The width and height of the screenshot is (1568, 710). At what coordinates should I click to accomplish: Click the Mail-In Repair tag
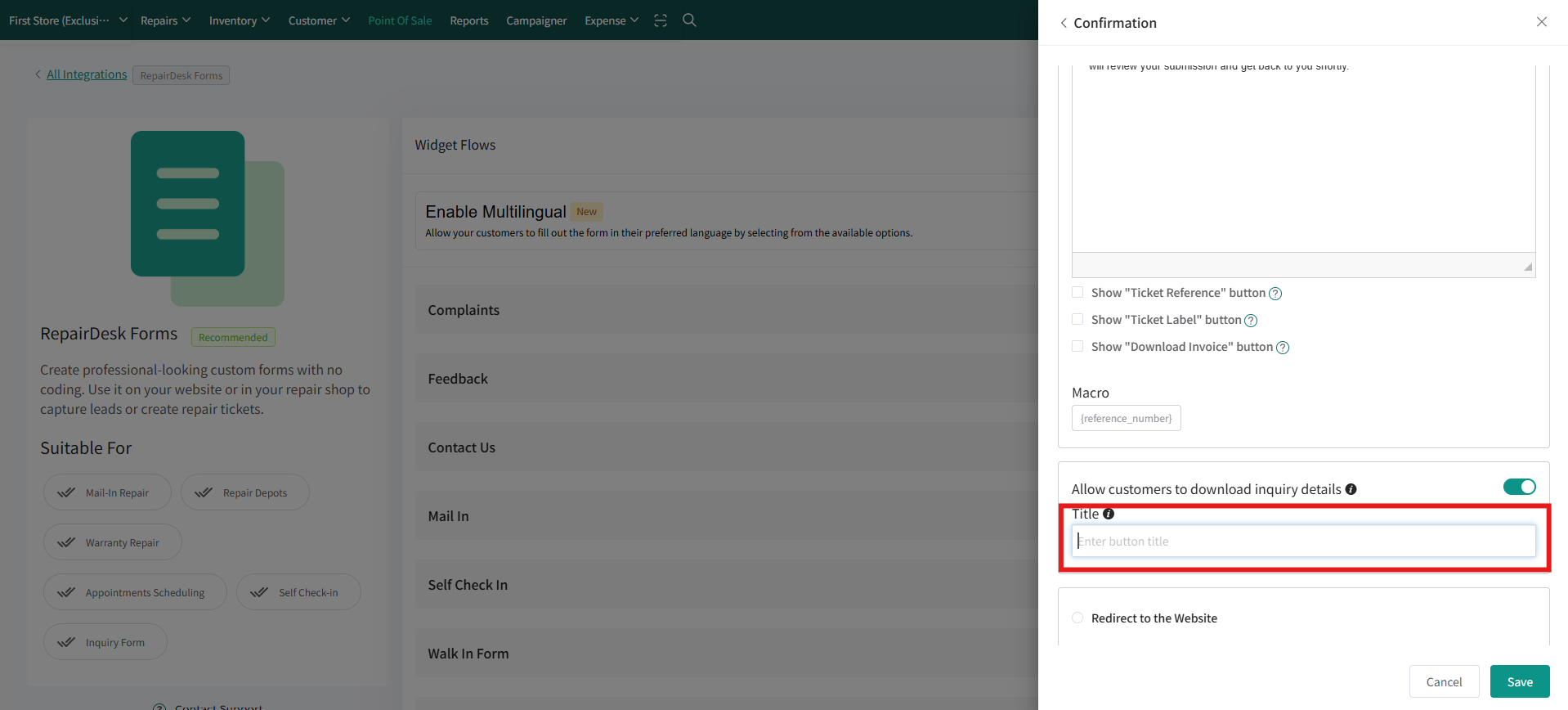[x=107, y=492]
